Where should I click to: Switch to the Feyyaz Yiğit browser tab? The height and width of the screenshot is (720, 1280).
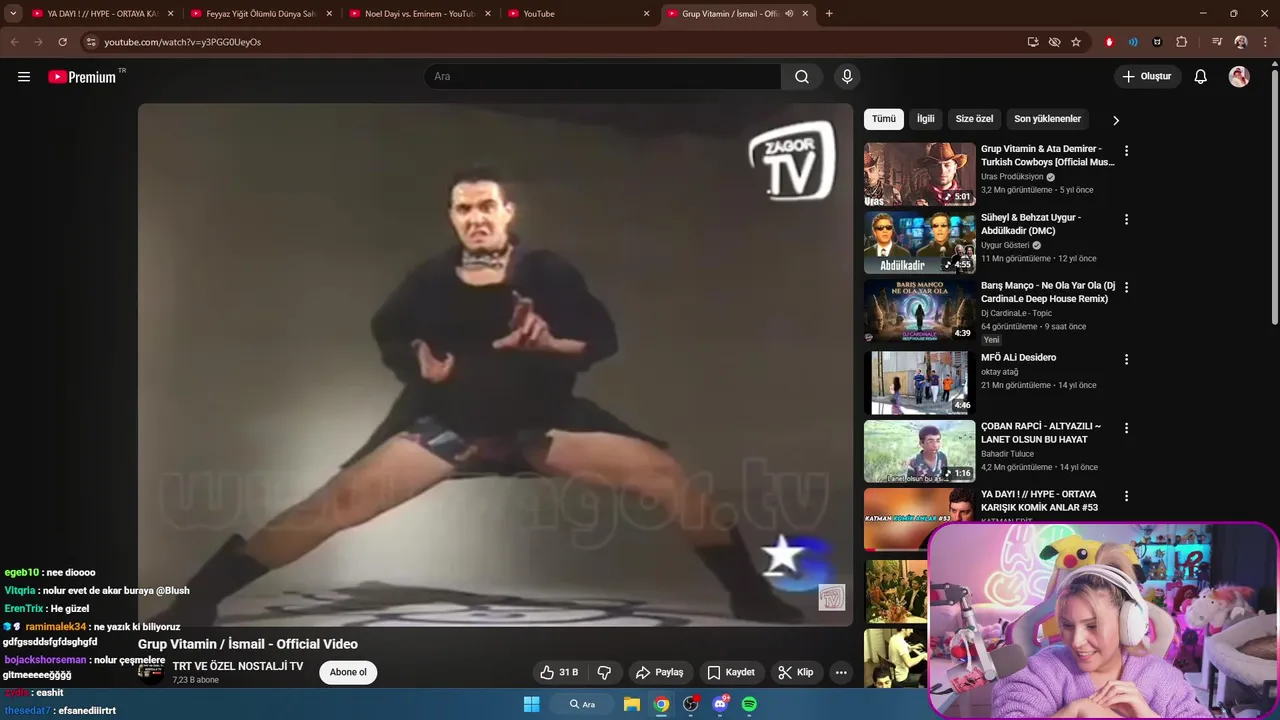pyautogui.click(x=260, y=14)
